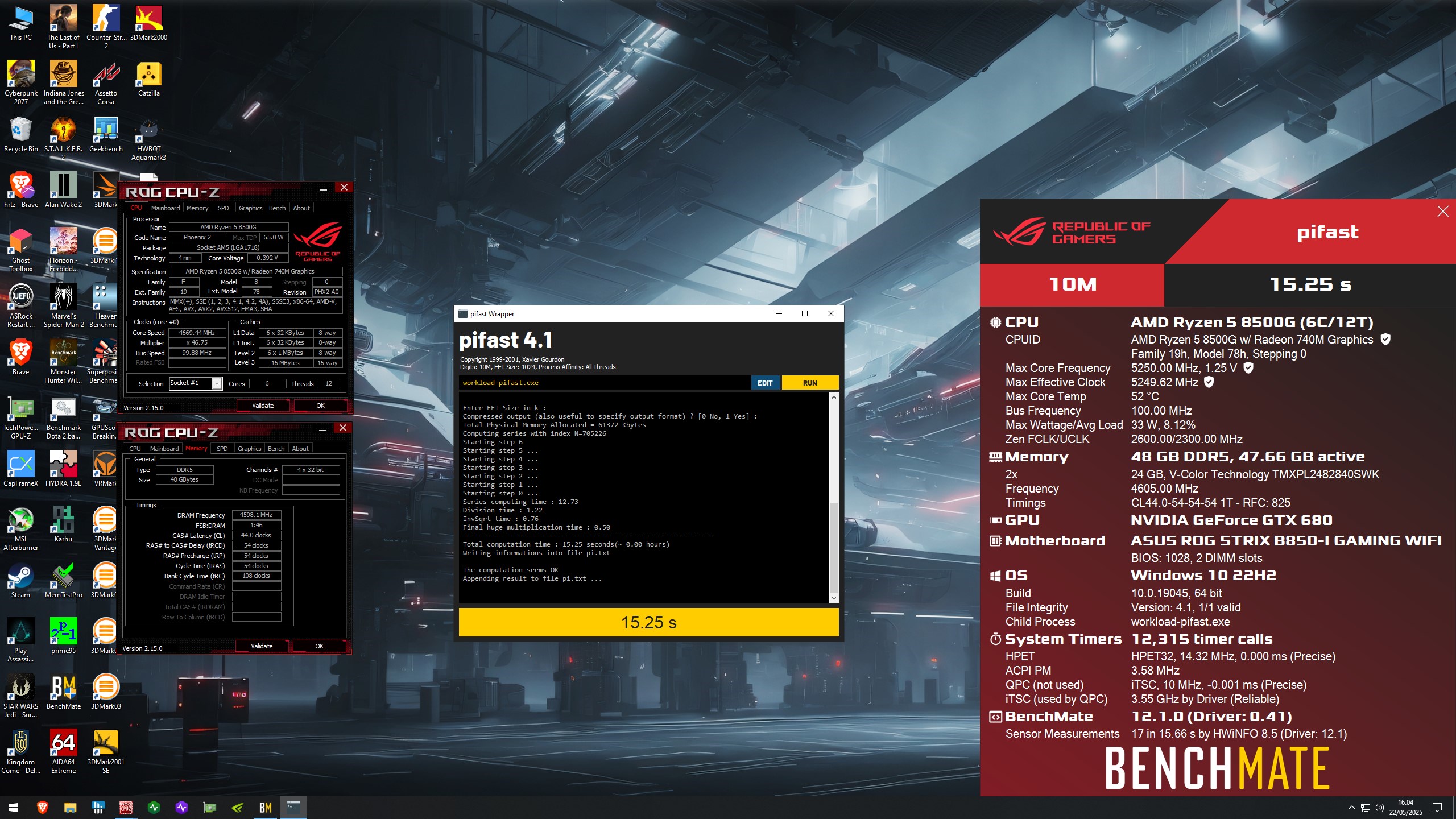Launch BenchMate desktop shortcut

tap(63, 692)
